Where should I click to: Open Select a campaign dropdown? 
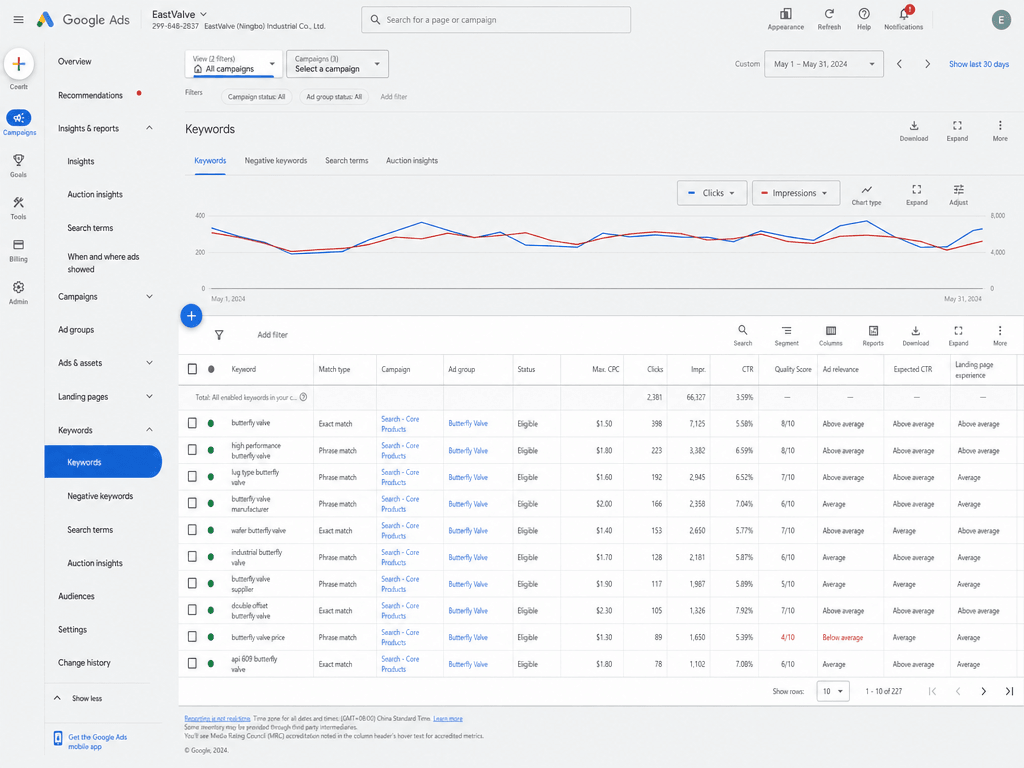click(337, 64)
